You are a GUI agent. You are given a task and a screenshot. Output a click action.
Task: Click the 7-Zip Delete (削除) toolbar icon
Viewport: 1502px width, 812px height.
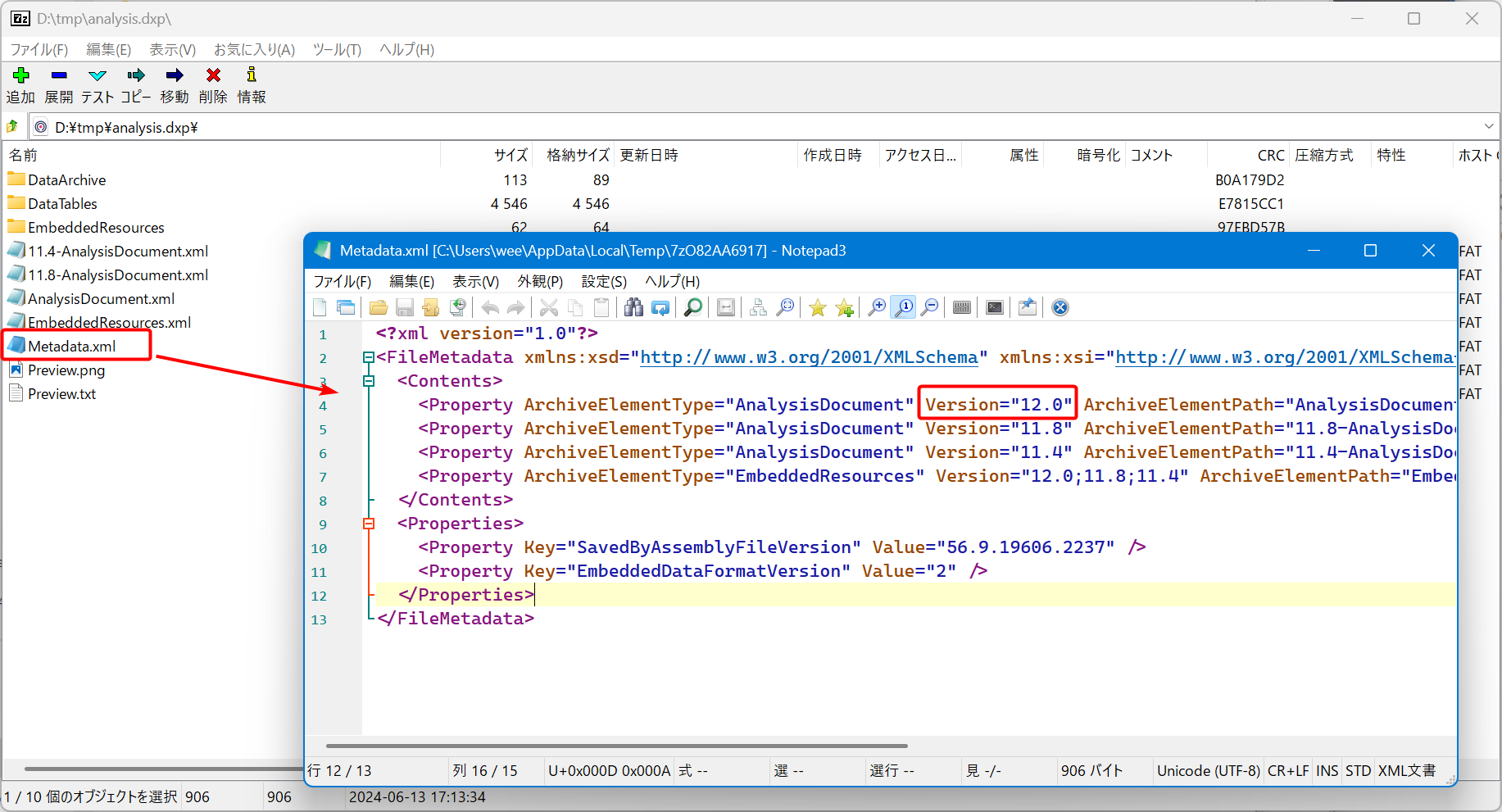coord(213,75)
